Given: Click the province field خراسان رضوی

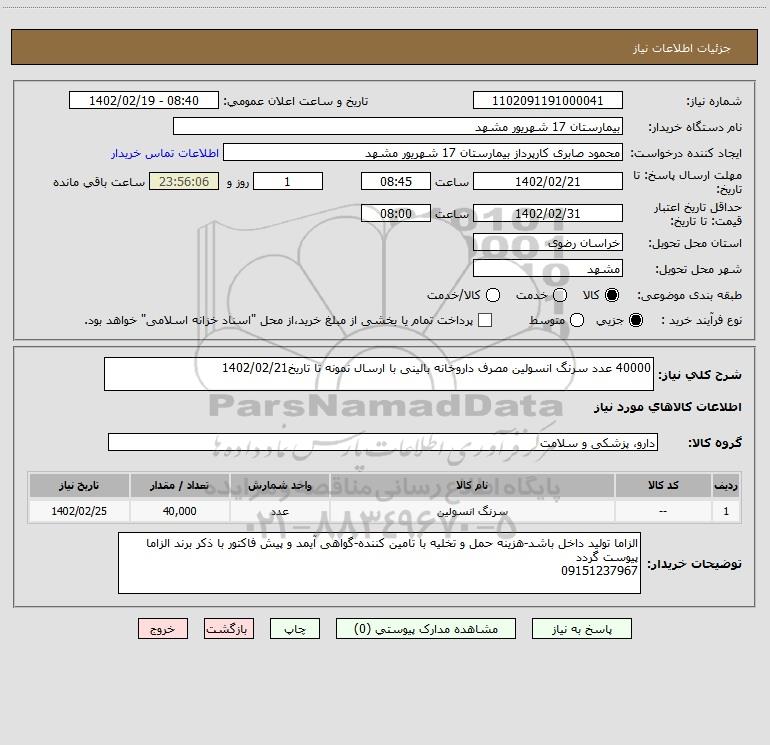Looking at the screenshot, I should point(548,242).
